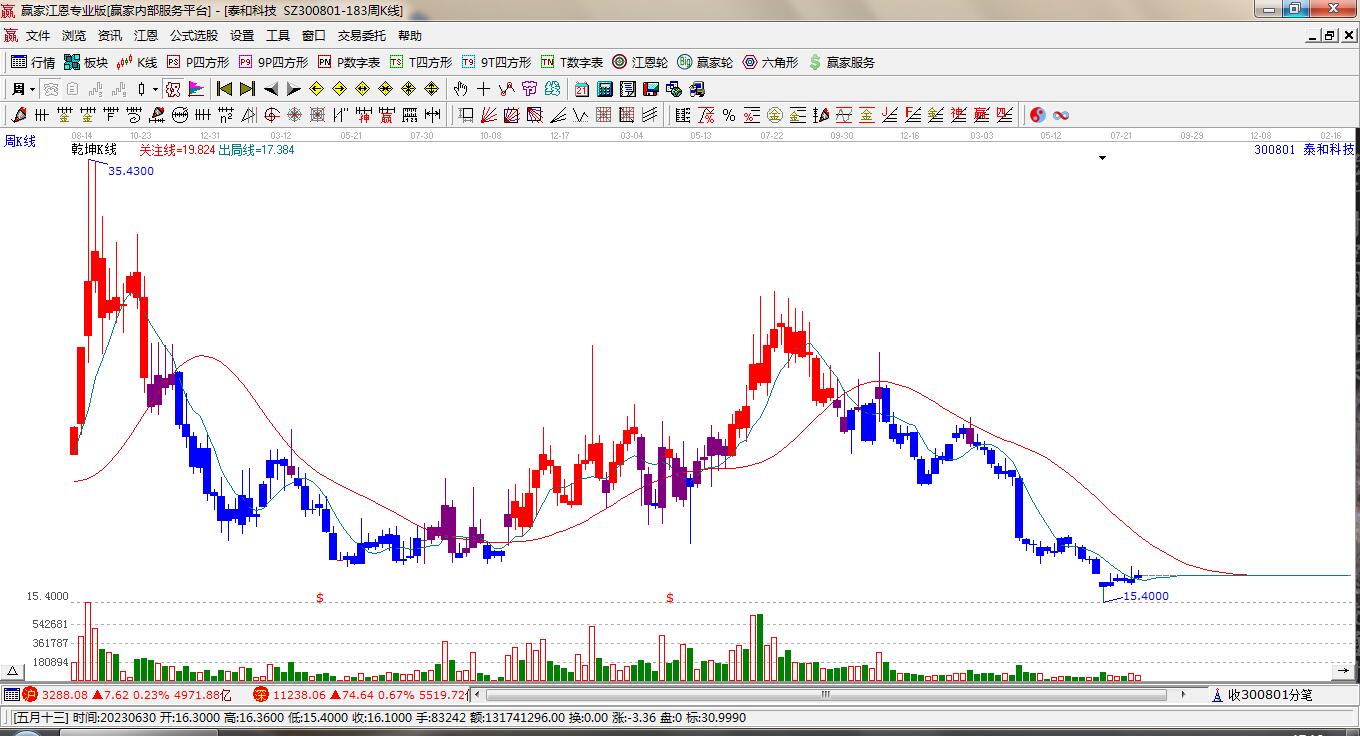Click the blue infinity symbol icon

click(1061, 115)
